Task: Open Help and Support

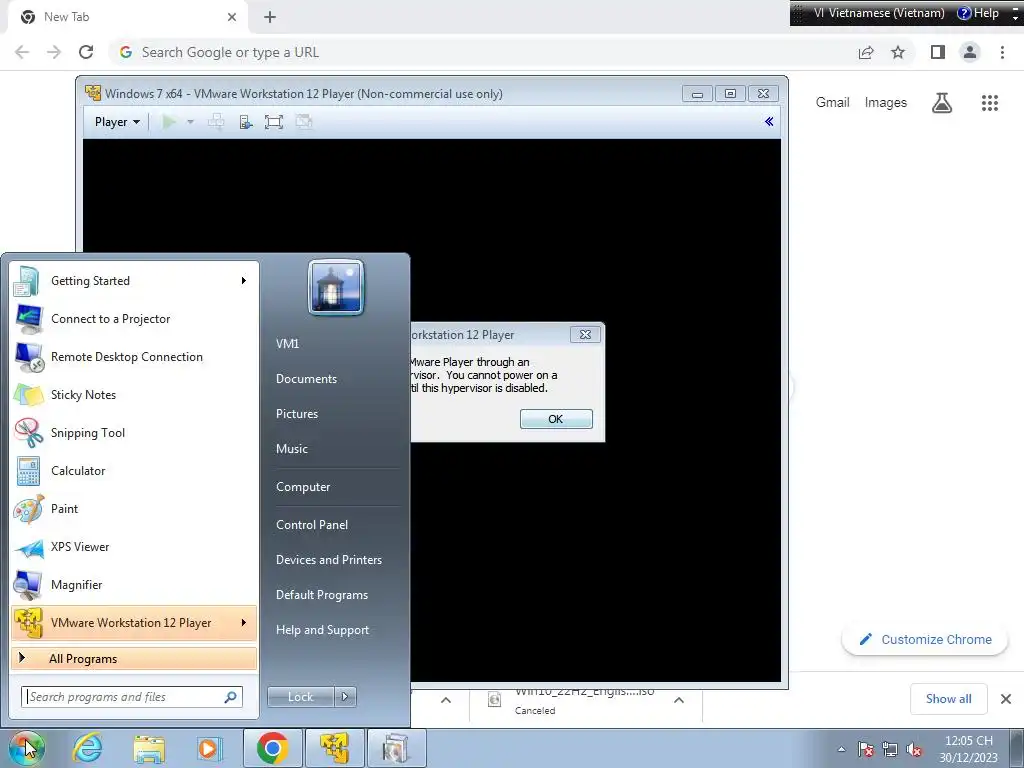Action: pyautogui.click(x=322, y=630)
